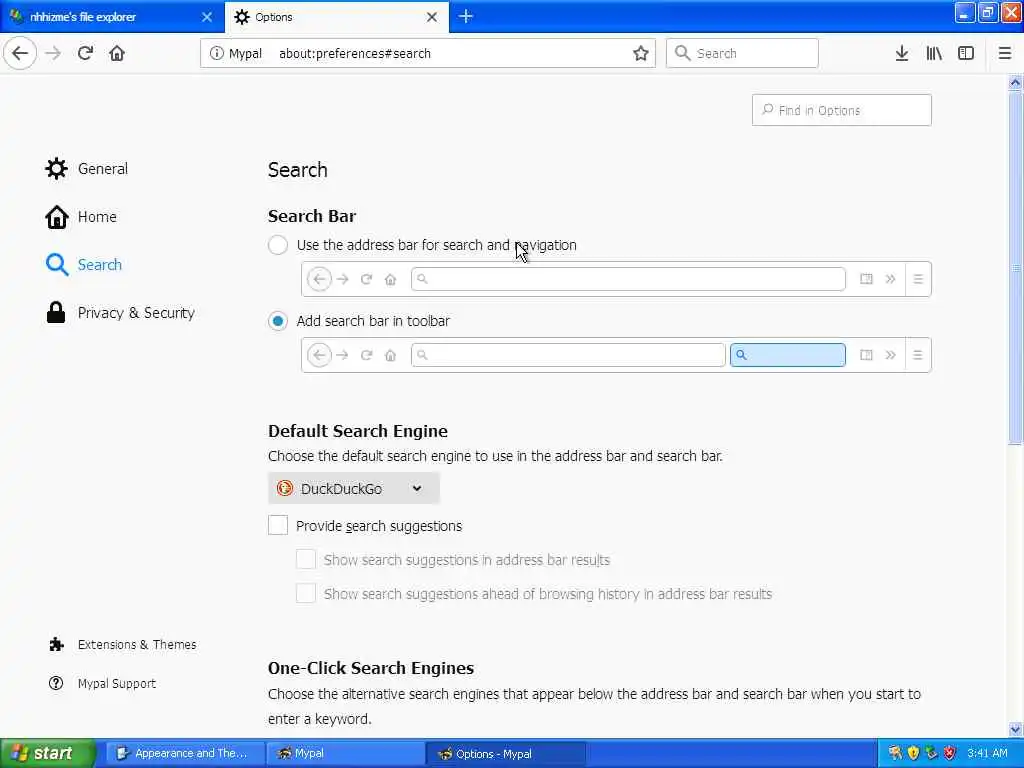Image resolution: width=1024 pixels, height=768 pixels.
Task: Toggle the sidebars icon in toolbar
Action: 966,54
